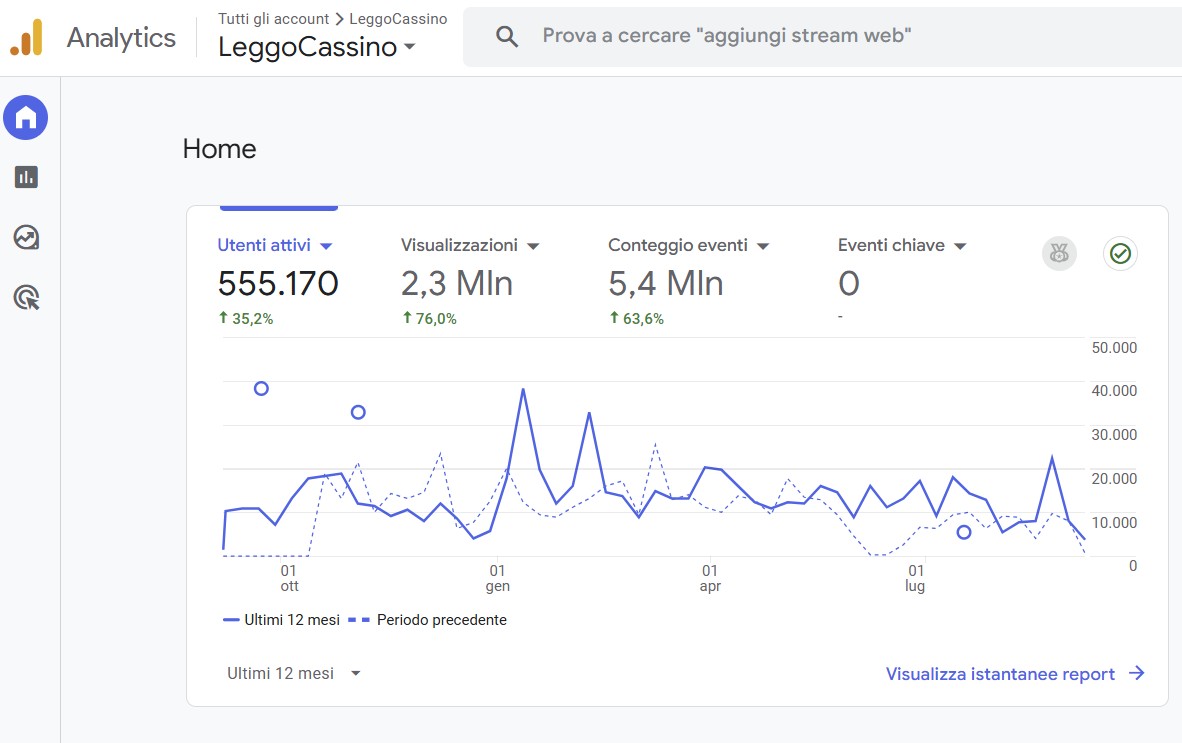Open the Visualizzazioni metric dropdown
This screenshot has height=743, width=1182.
click(533, 246)
